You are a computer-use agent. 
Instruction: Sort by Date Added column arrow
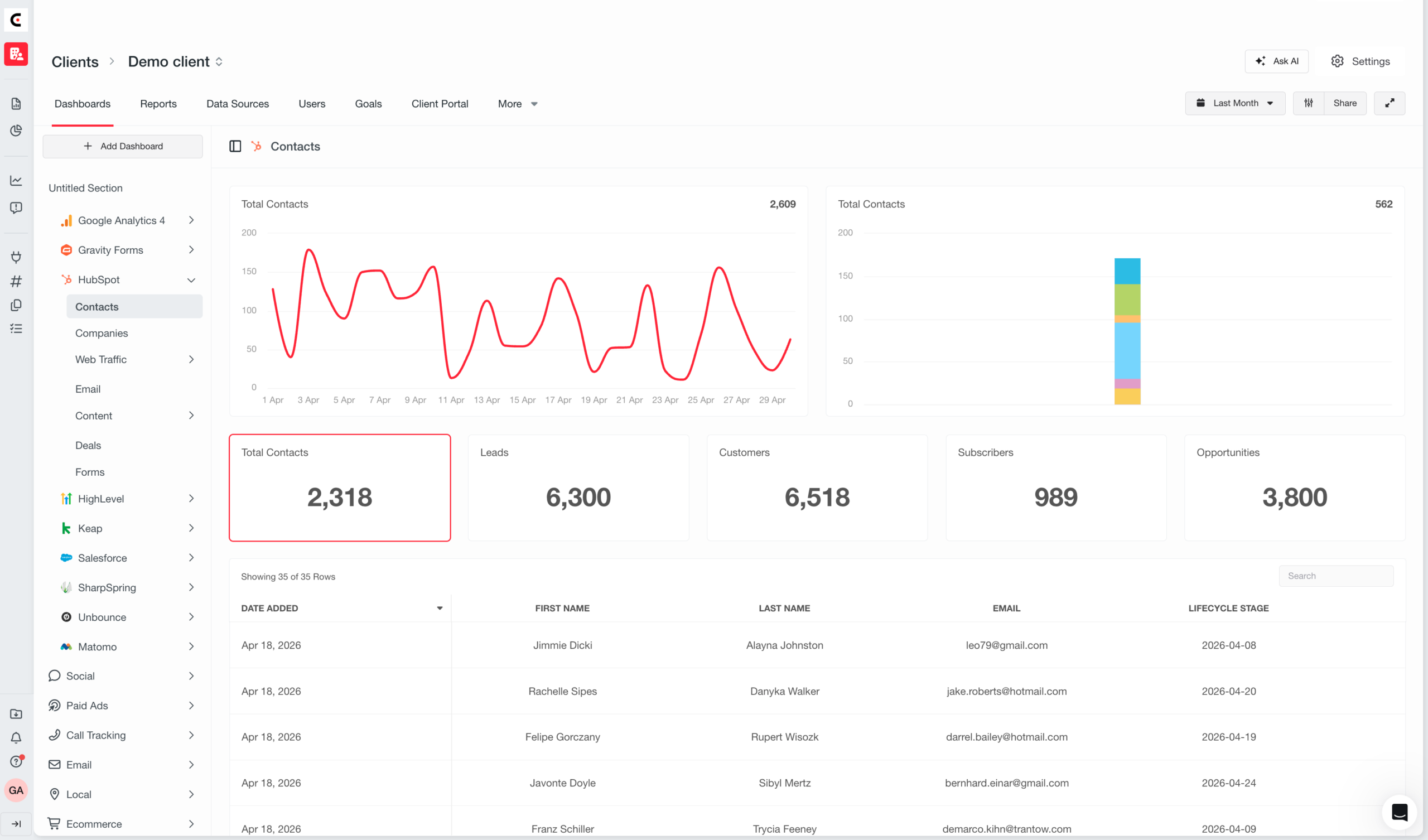439,608
